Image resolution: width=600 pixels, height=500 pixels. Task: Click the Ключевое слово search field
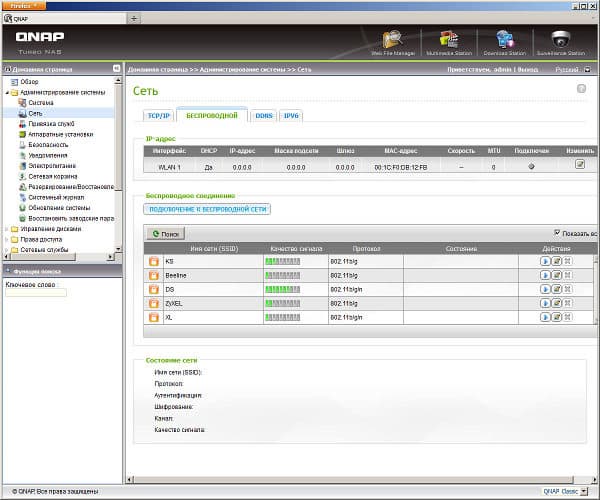(36, 293)
